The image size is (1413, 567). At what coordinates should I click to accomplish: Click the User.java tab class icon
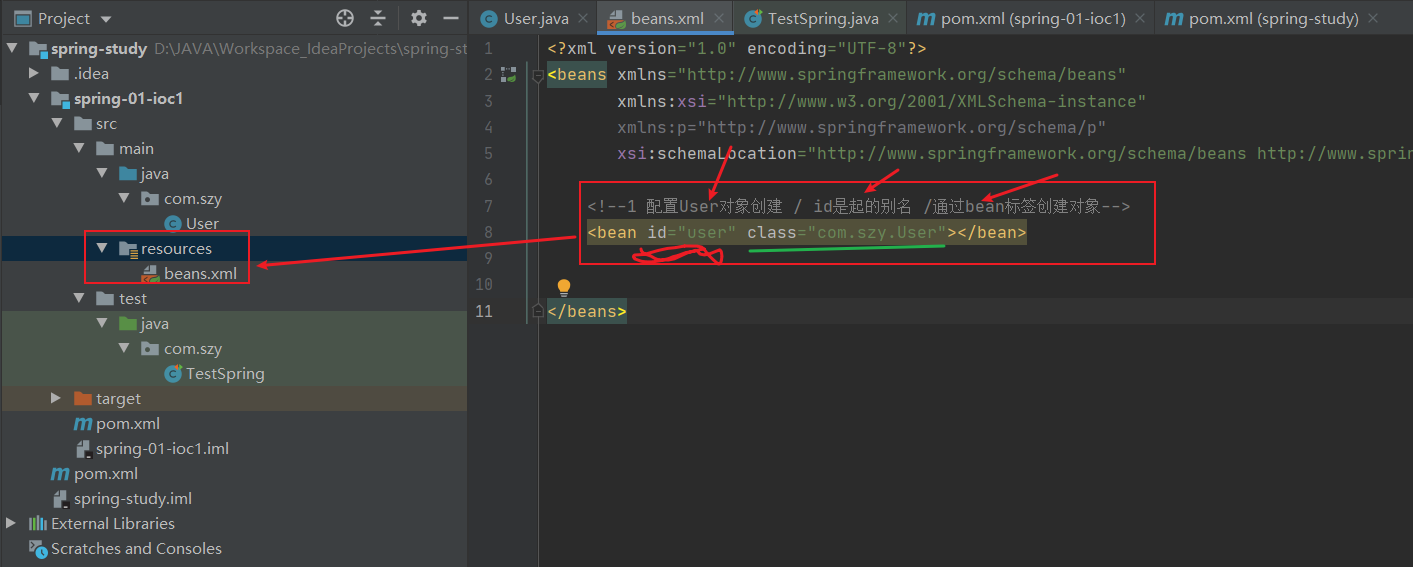point(489,19)
